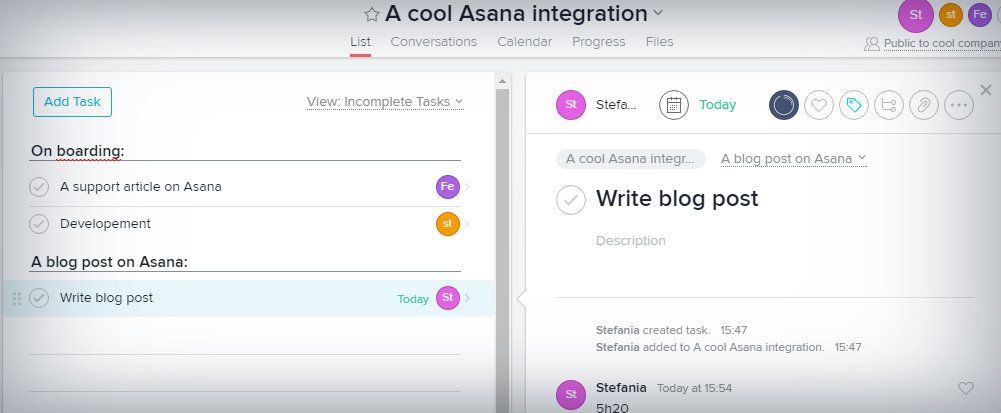This screenshot has height=413, width=1001.
Task: Mark the Developement task complete
Action: [39, 224]
